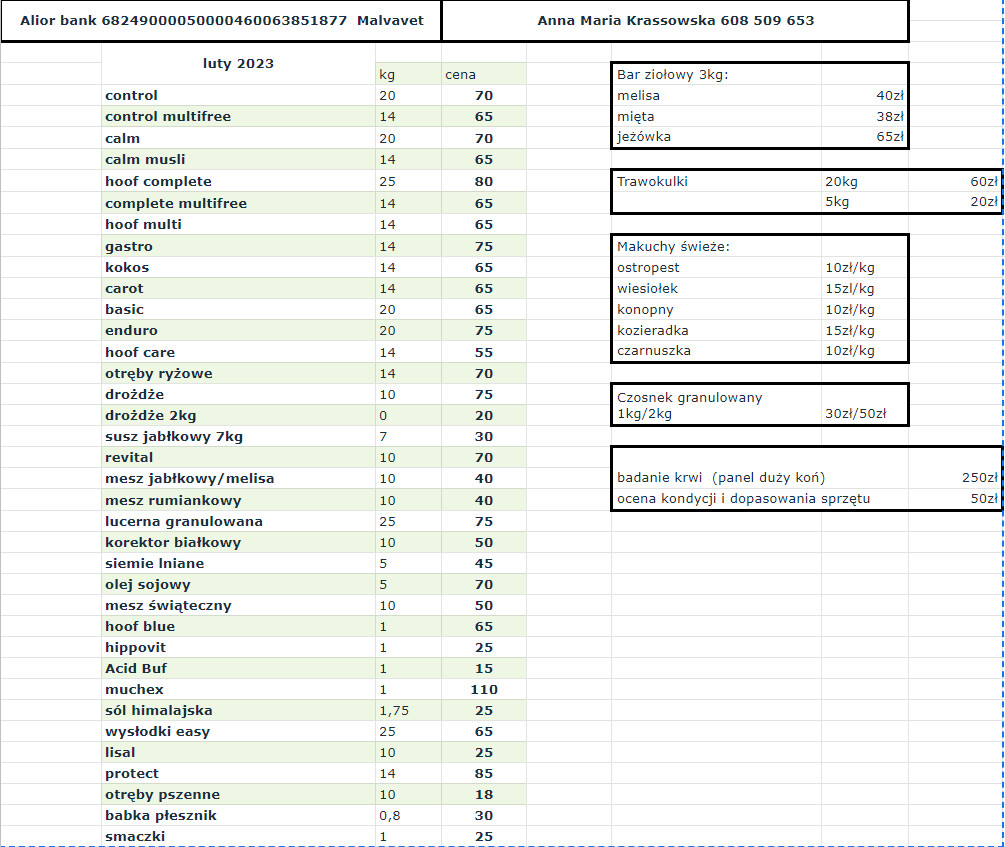Click the 'luty 2023' title cell
This screenshot has width=1005, height=847.
pos(238,64)
